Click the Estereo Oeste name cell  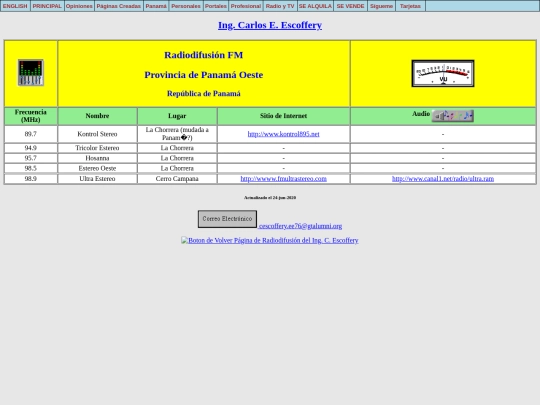[97, 168]
